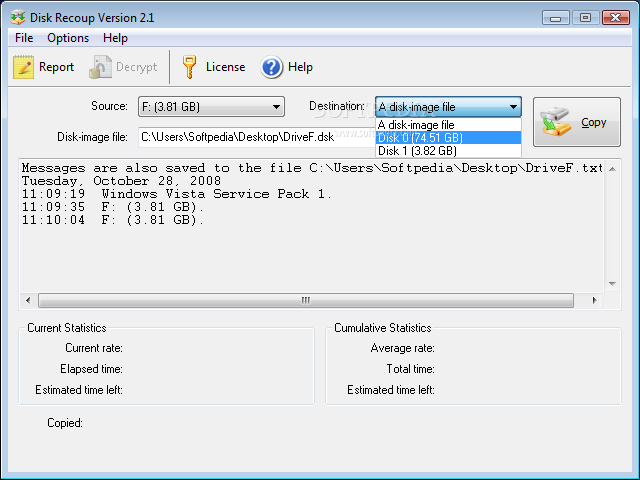
Task: Click the '11:10:04 F: (3.81 GB).' log line
Action: click(112, 220)
